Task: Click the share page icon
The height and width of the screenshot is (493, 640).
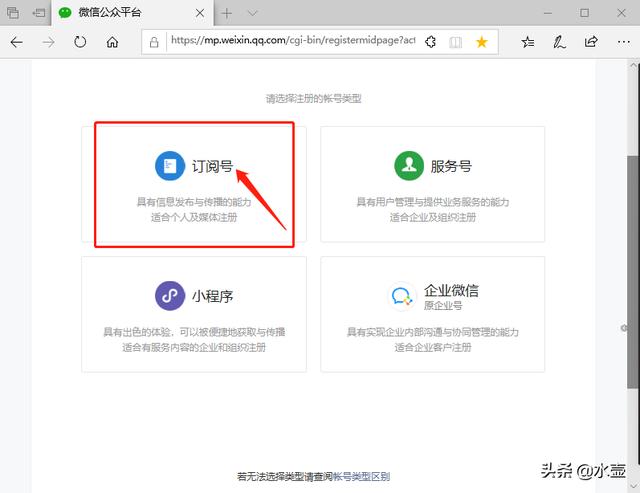Action: click(591, 42)
